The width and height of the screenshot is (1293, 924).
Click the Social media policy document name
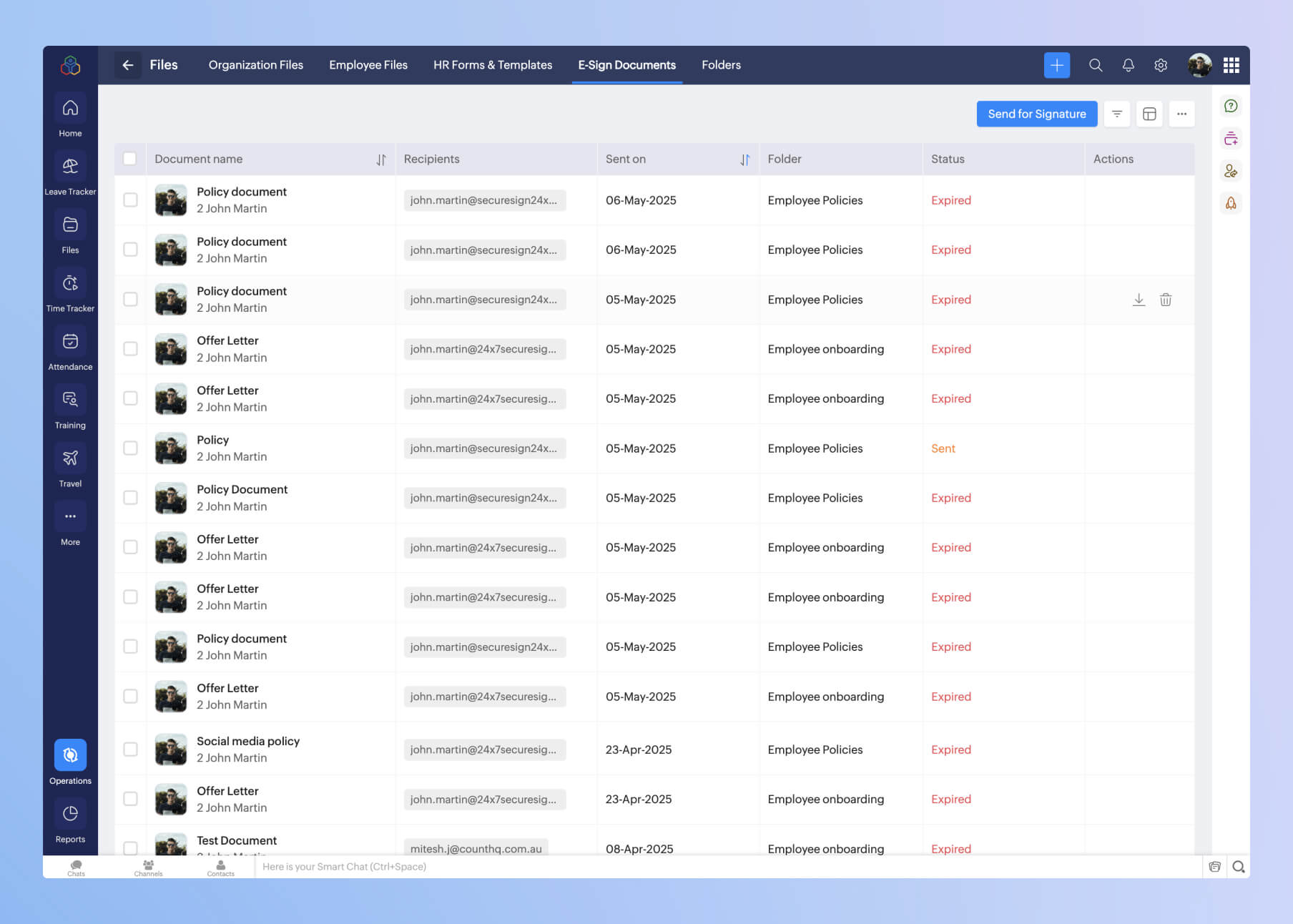tap(248, 742)
